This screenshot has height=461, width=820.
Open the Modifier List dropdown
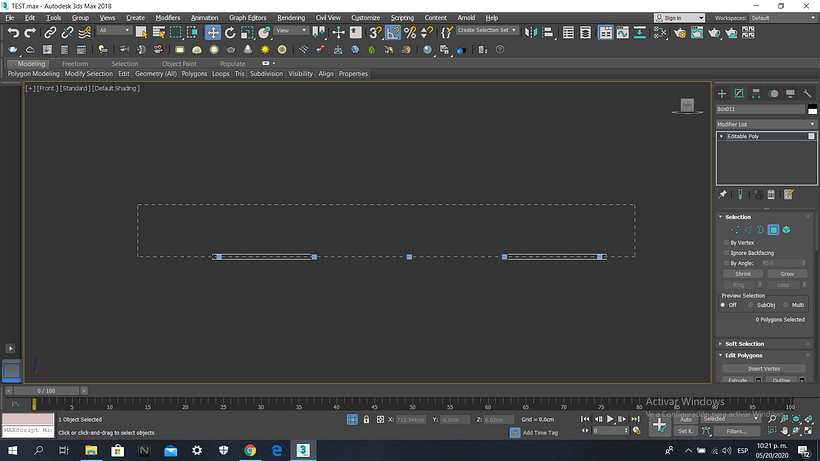click(766, 124)
